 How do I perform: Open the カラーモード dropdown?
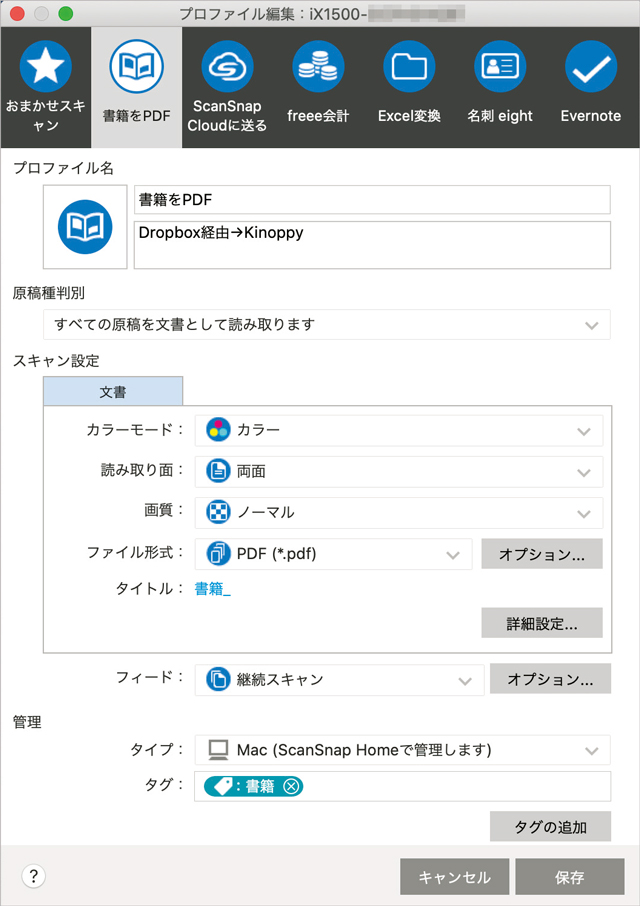(399, 430)
